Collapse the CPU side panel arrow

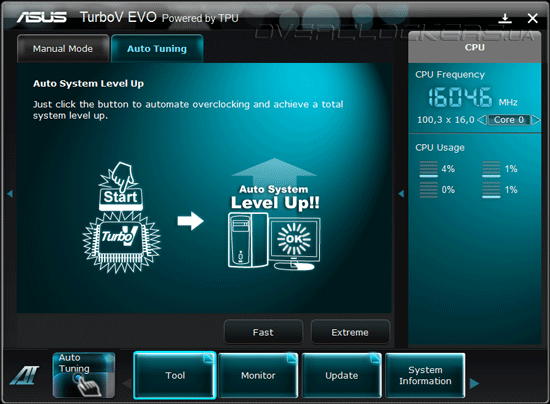401,194
